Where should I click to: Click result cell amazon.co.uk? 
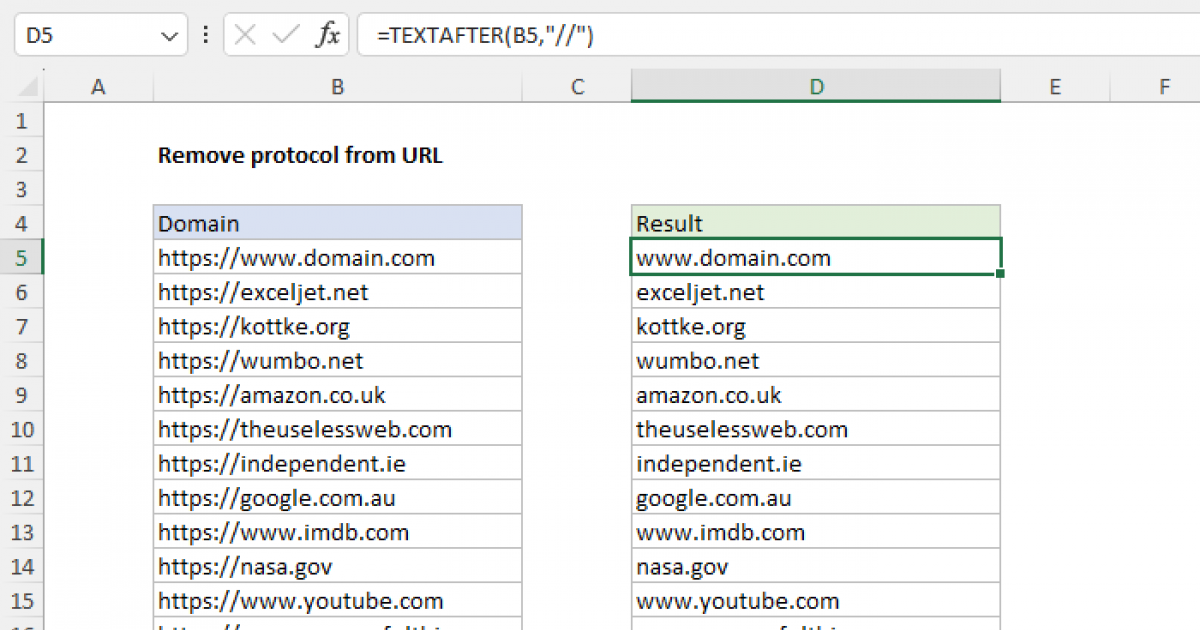(816, 395)
